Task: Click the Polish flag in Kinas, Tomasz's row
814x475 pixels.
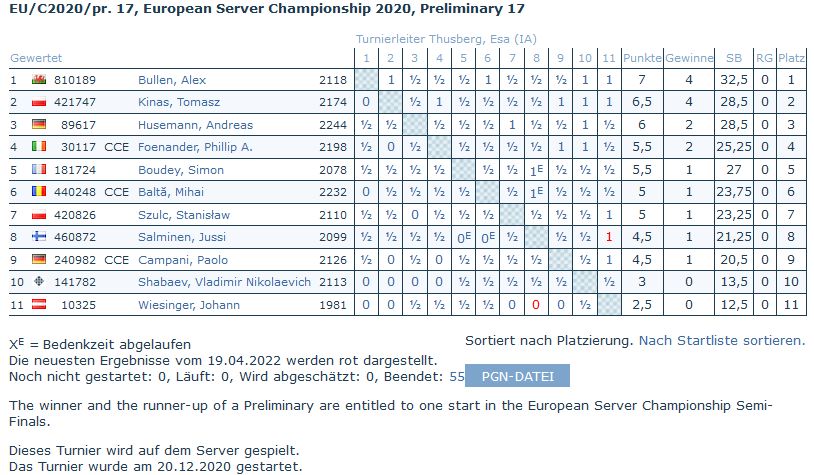Action: 39,102
